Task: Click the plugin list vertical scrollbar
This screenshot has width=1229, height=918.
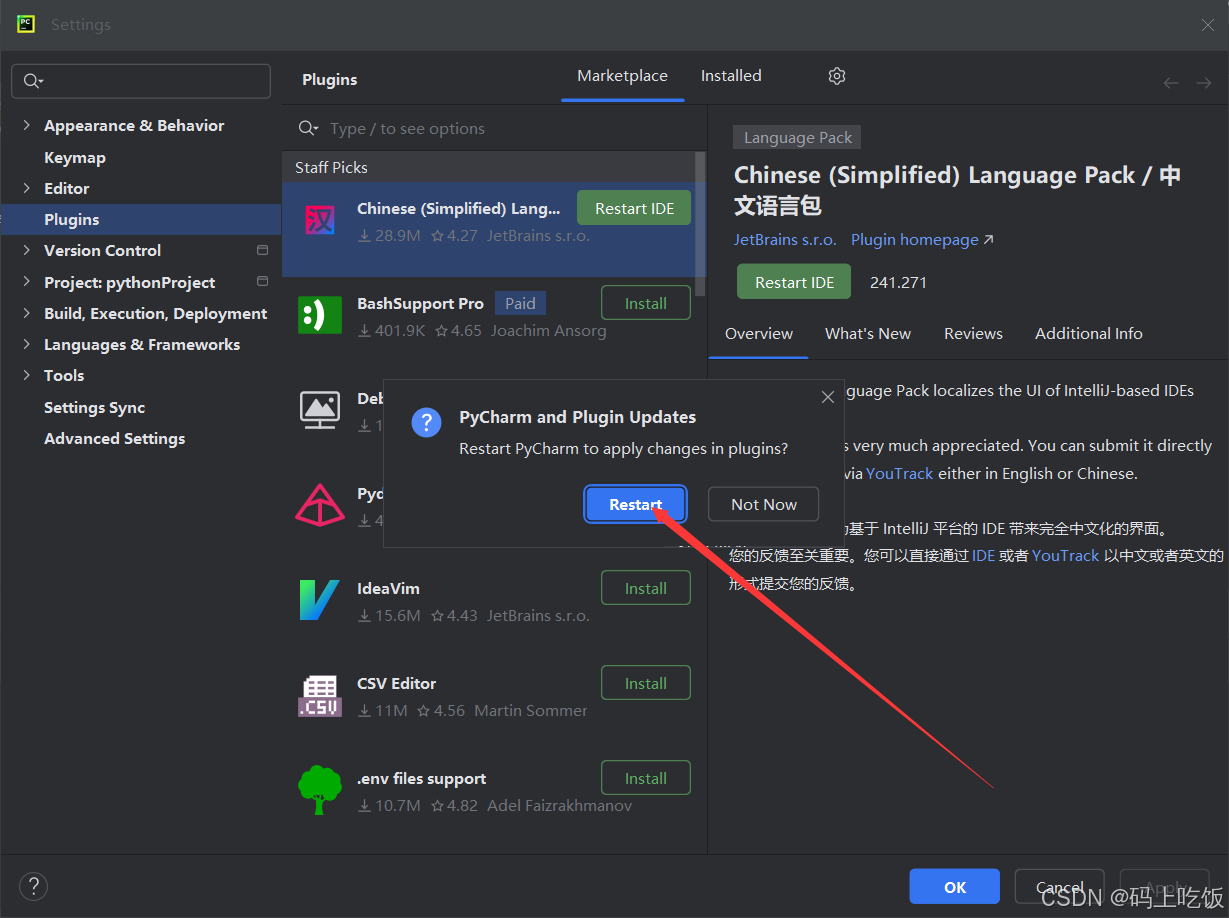Action: pyautogui.click(x=700, y=224)
